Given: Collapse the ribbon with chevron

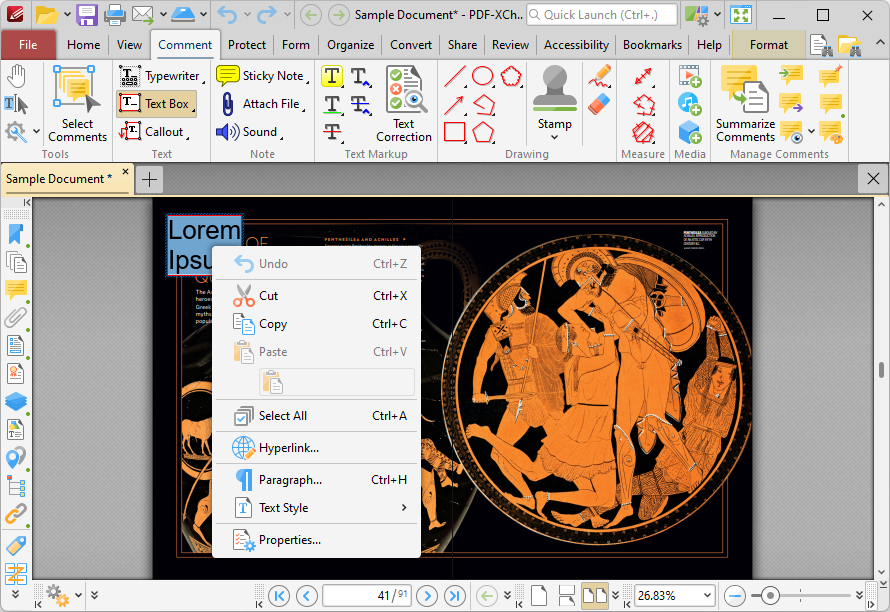Looking at the screenshot, I should point(879,43).
